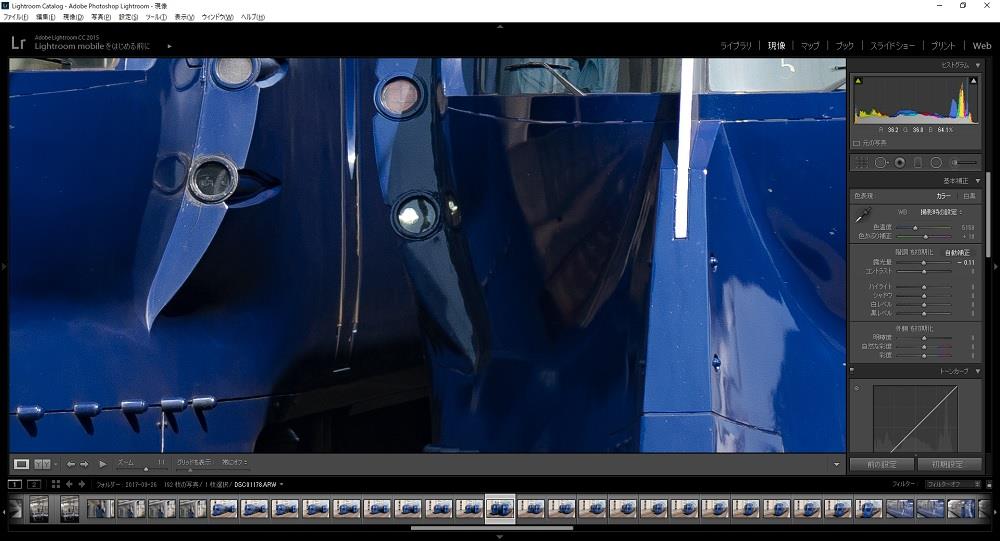This screenshot has width=1000, height=541.
Task: Pick the white balance eyedropper
Action: [864, 214]
